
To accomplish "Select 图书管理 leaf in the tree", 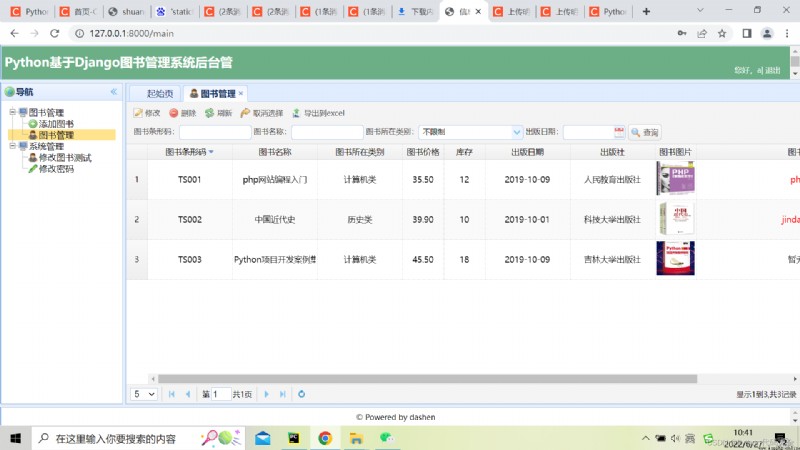I will point(56,135).
